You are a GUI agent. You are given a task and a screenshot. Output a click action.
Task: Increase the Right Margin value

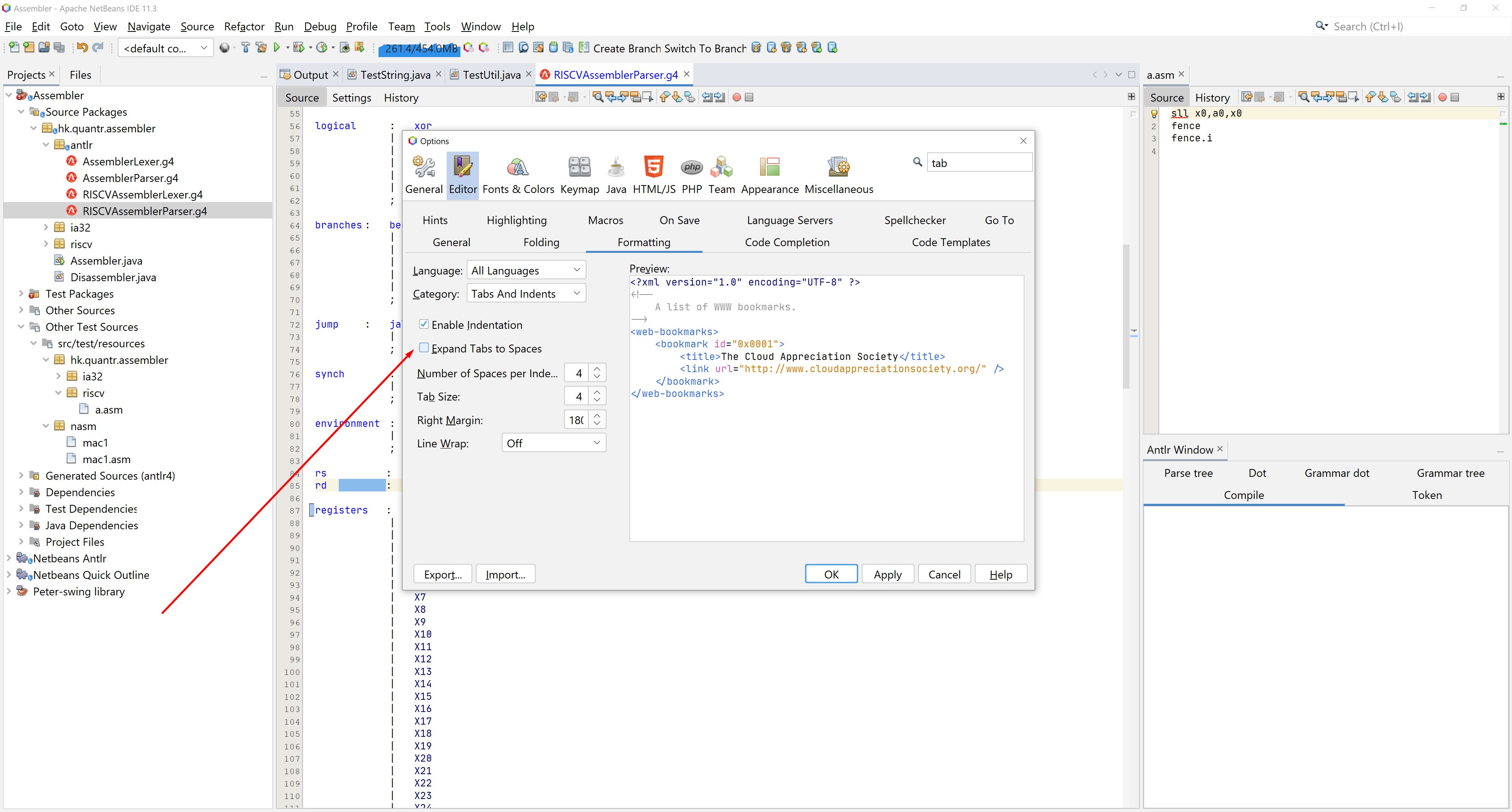[597, 415]
